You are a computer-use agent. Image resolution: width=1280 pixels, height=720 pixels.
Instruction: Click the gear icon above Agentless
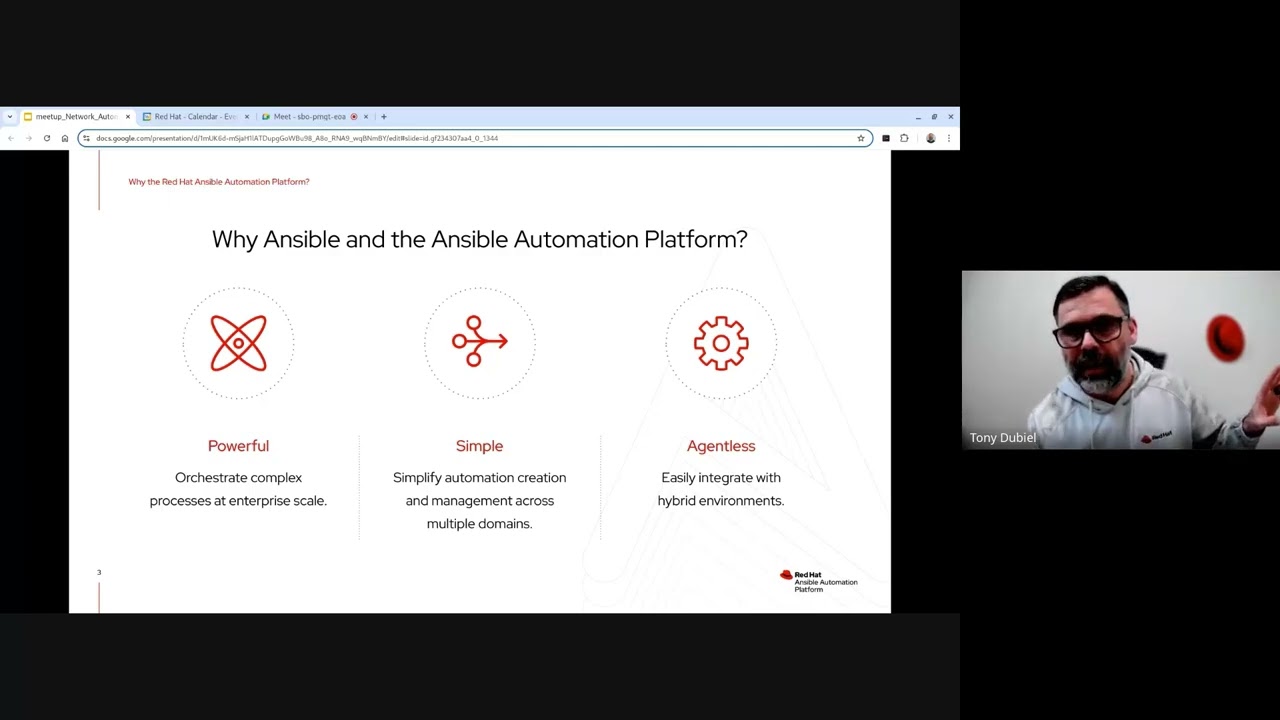pos(721,343)
